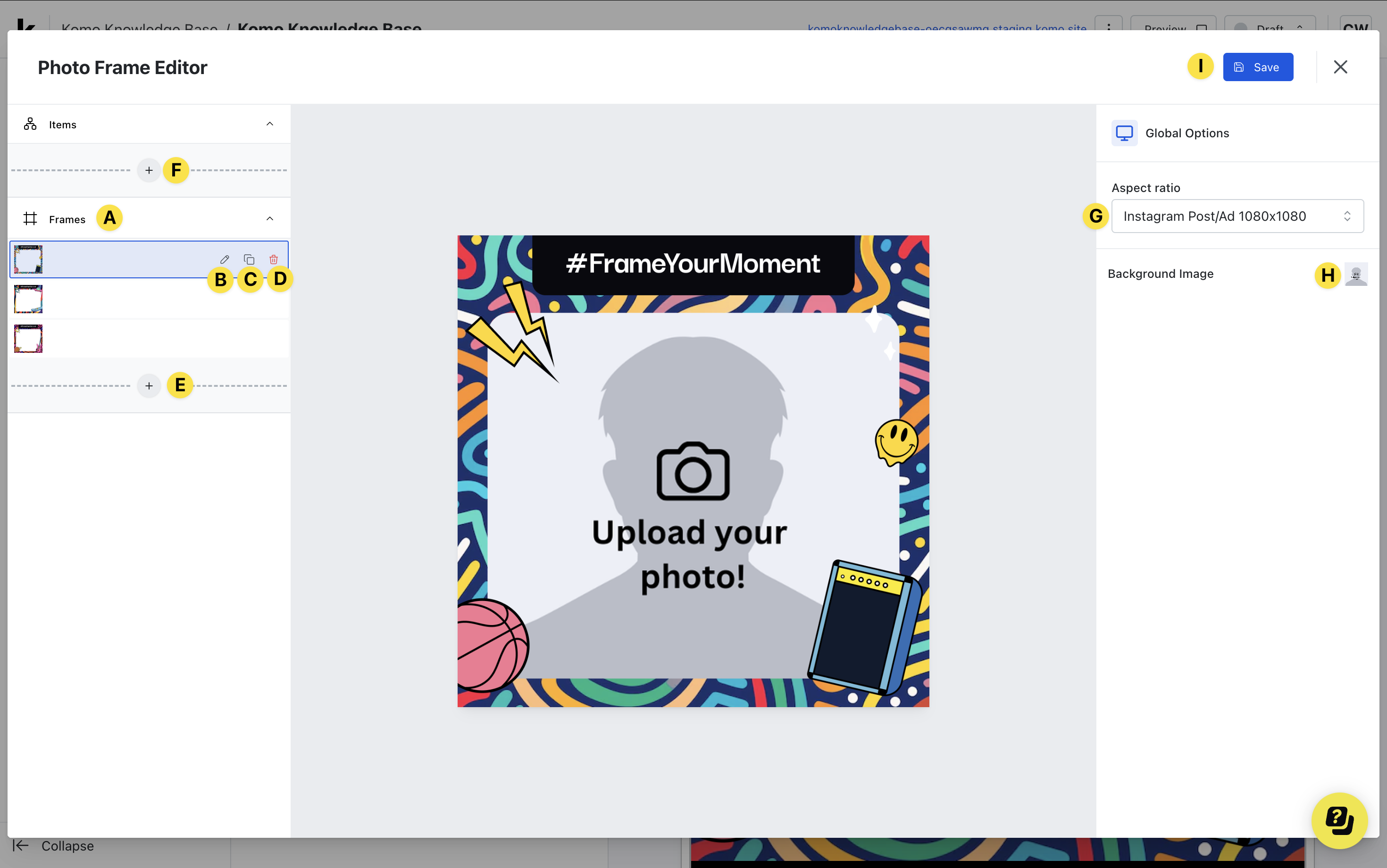Click the plus button under Items section

tap(149, 170)
